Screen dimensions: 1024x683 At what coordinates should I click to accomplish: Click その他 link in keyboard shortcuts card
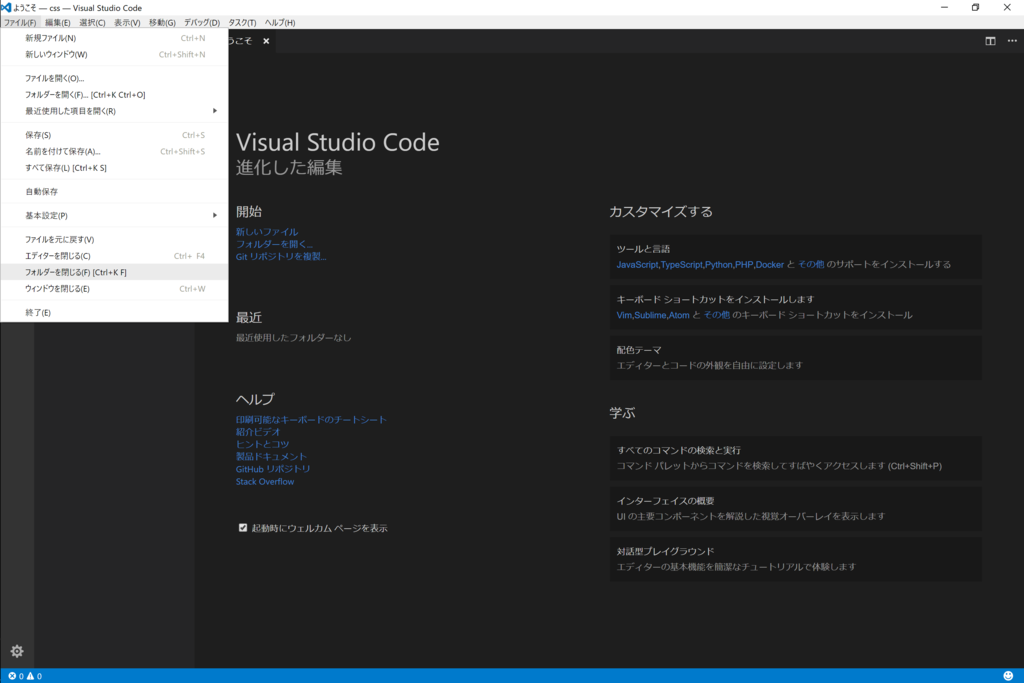(716, 315)
